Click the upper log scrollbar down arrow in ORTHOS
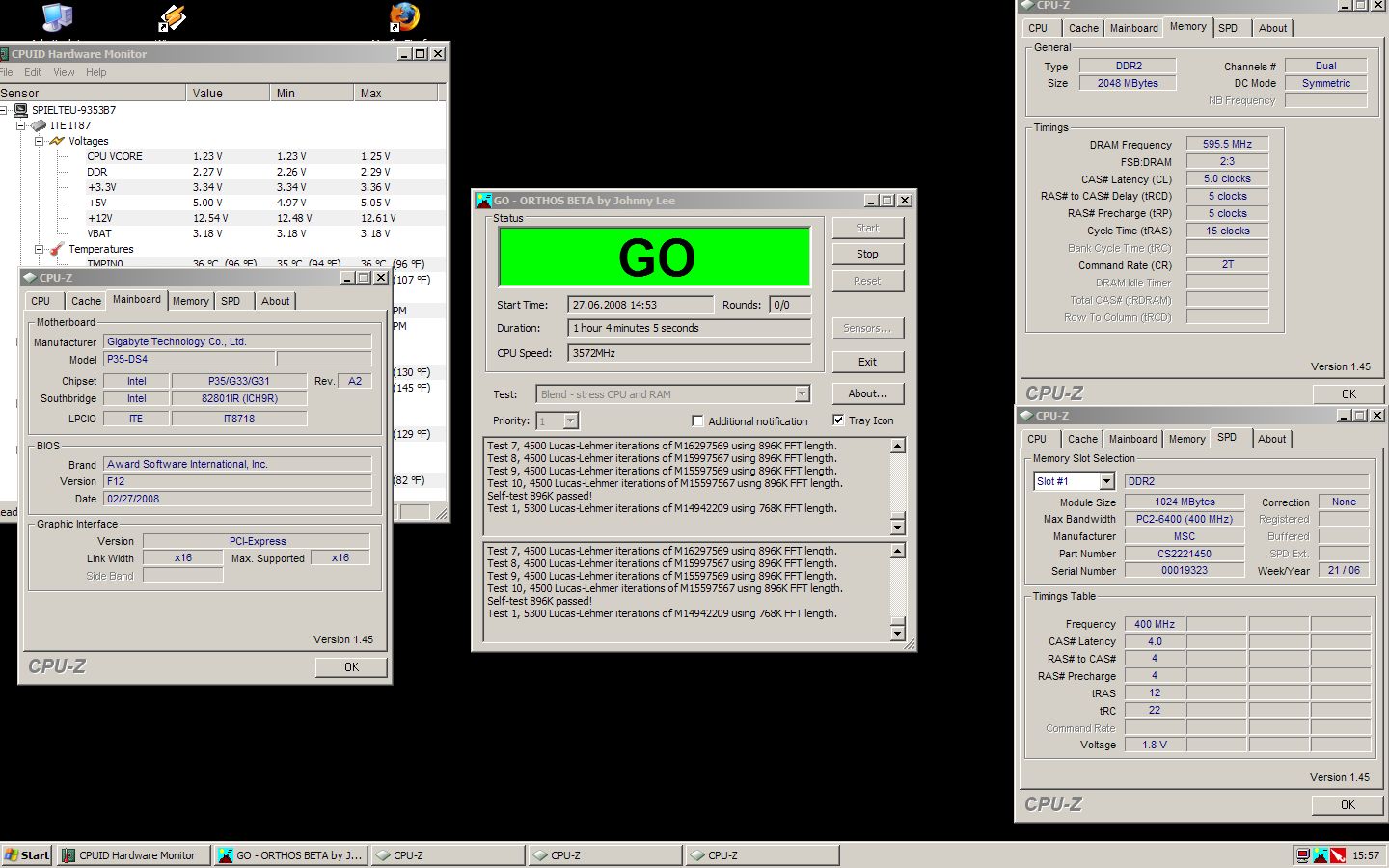Screen dimensions: 1389x868 pyautogui.click(x=897, y=527)
